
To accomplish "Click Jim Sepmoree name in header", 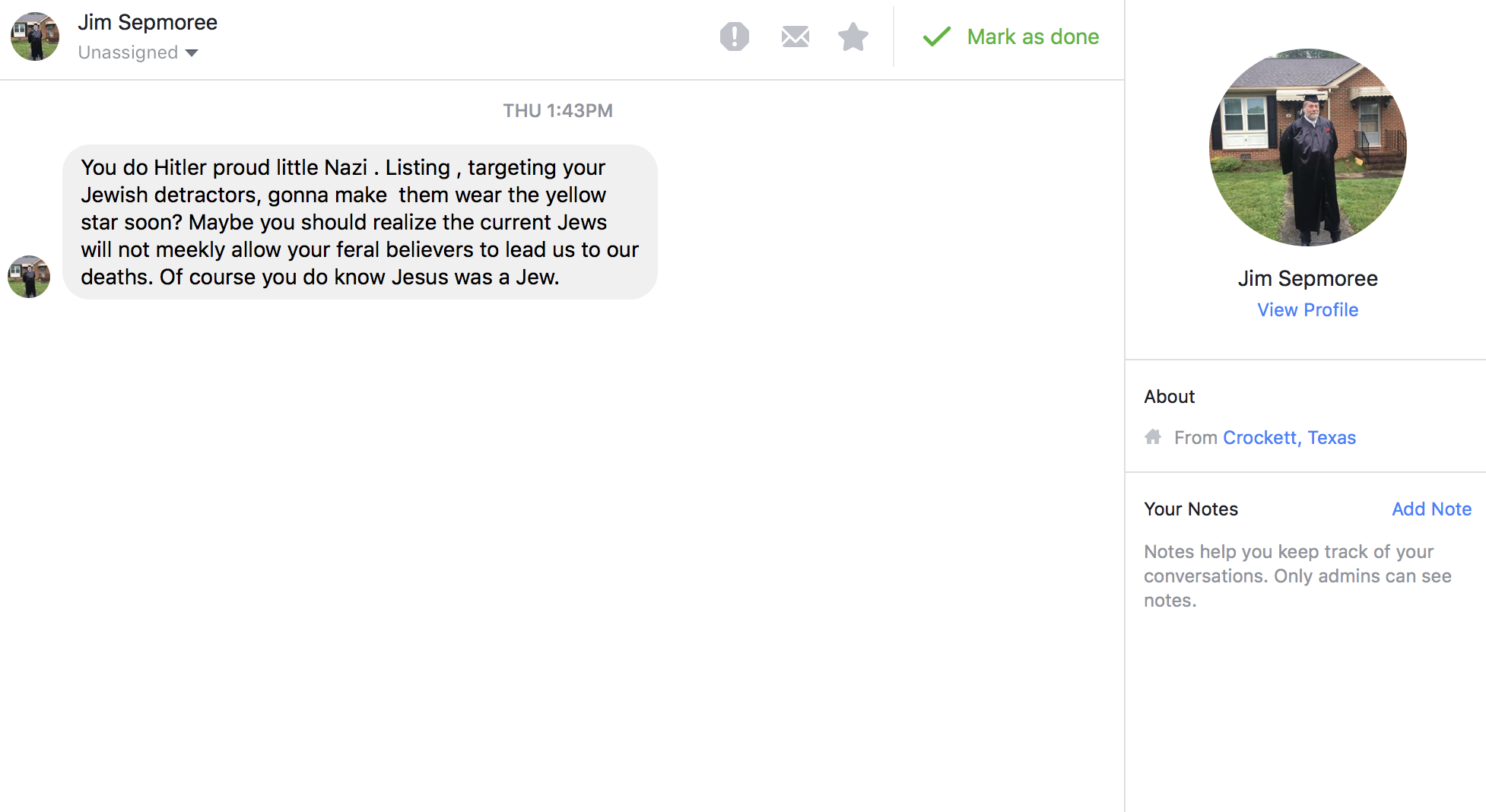I will (x=148, y=22).
